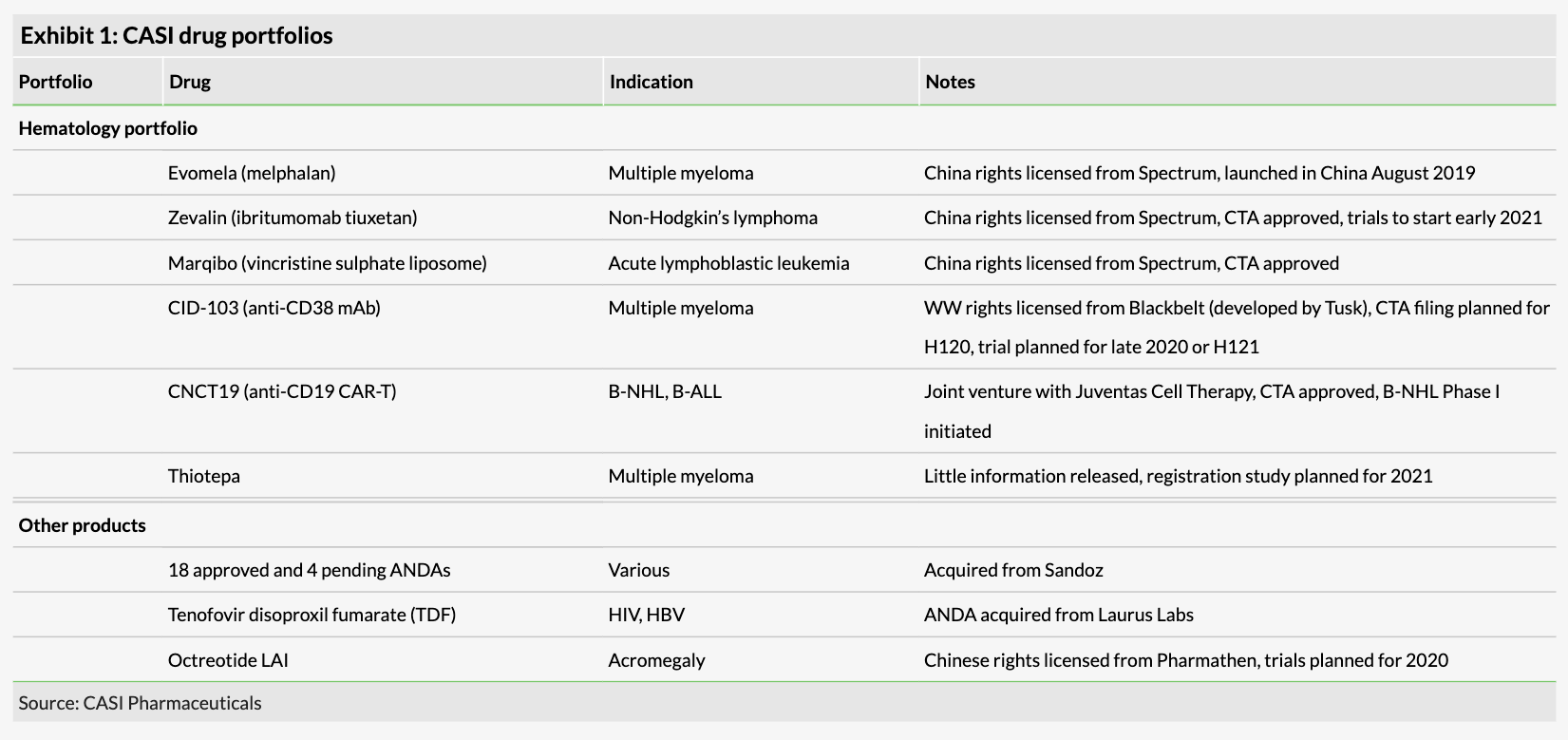Click the Source: CASI Pharmaceuticals footer
Viewport: 1568px width, 740px height.
click(x=140, y=703)
